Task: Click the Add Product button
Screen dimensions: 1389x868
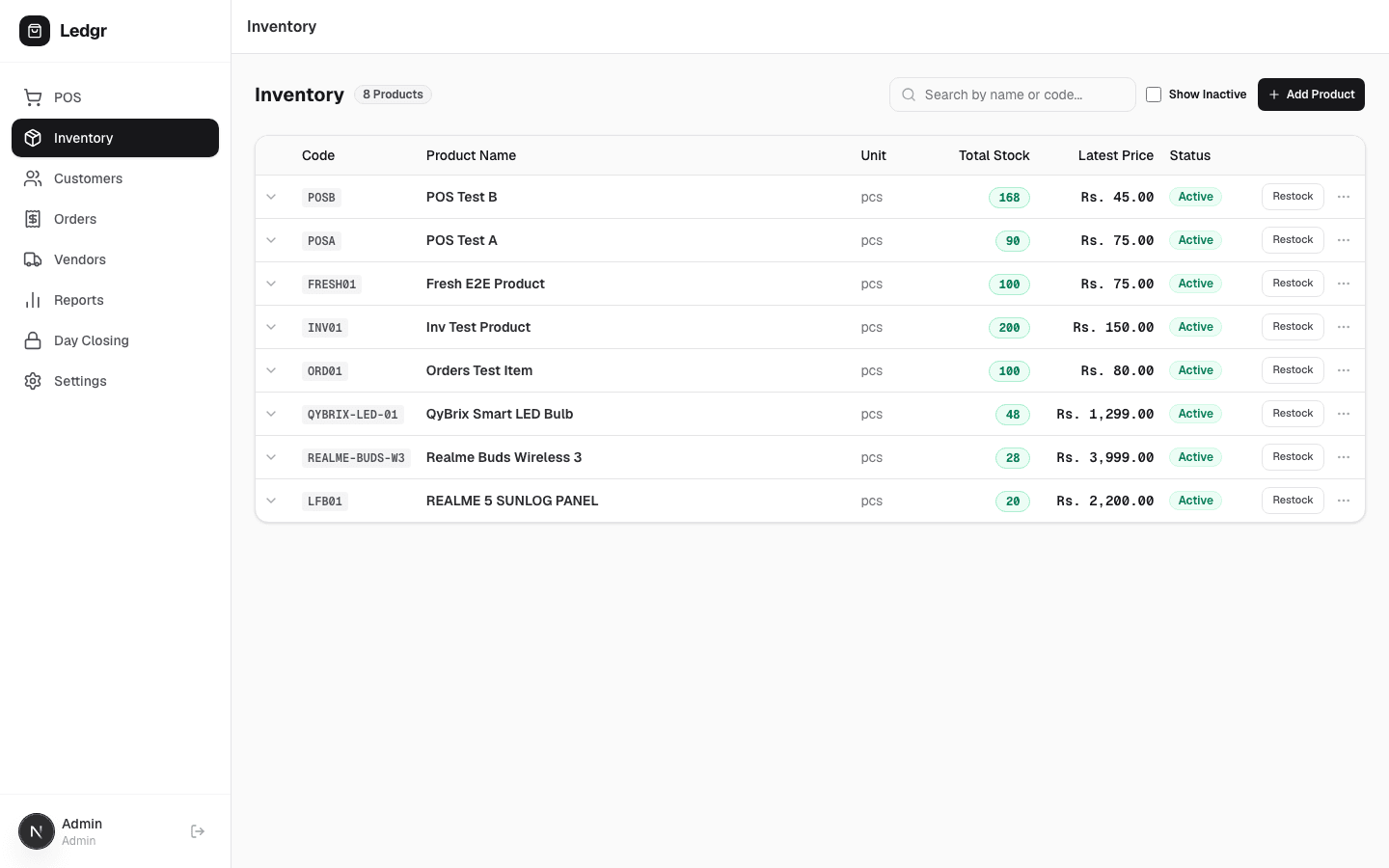Action: [x=1311, y=95]
